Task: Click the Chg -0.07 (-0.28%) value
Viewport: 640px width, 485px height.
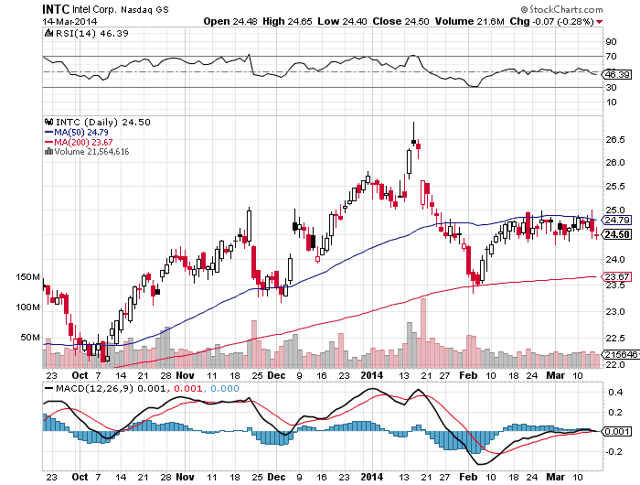Action: (551, 21)
